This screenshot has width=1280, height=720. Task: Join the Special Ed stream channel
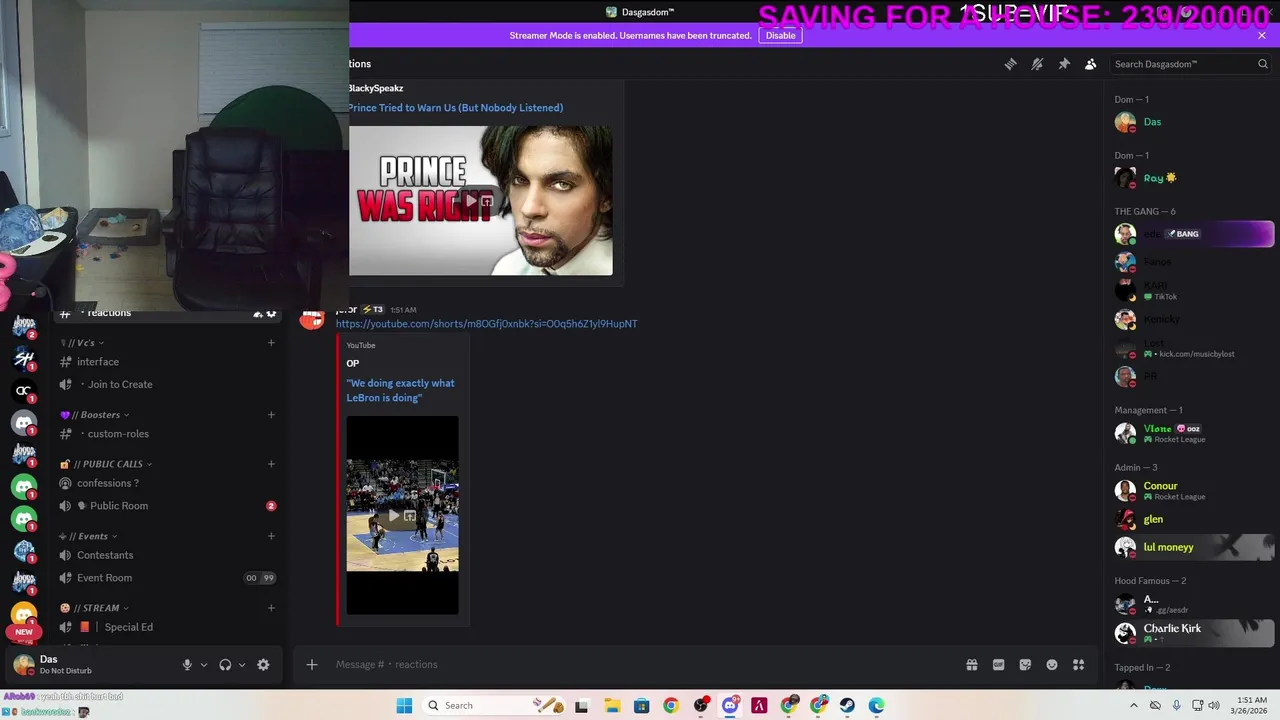(x=168, y=627)
